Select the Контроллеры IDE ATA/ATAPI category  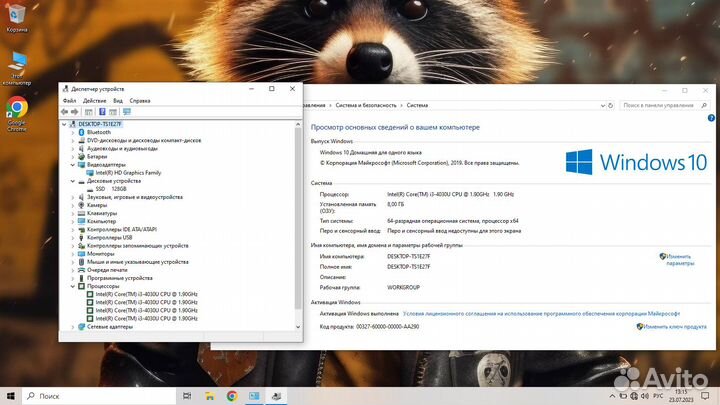point(122,229)
